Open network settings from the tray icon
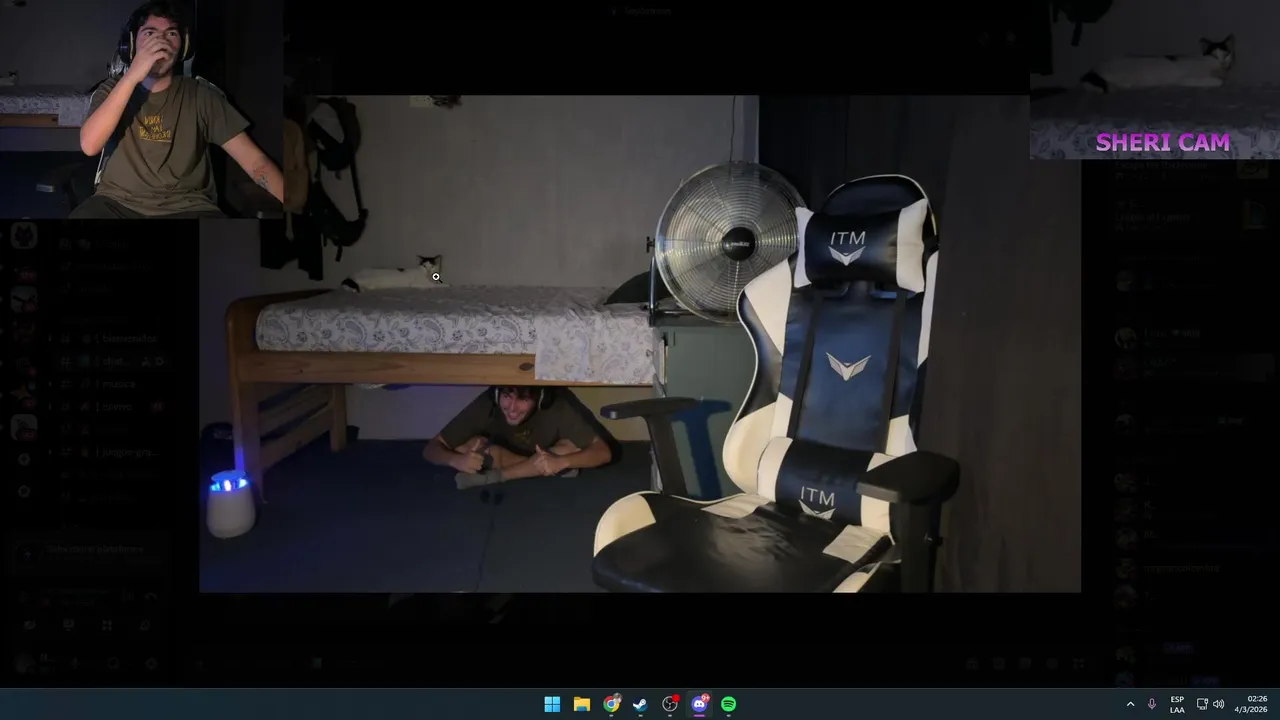Viewport: 1280px width, 720px height. (1202, 704)
